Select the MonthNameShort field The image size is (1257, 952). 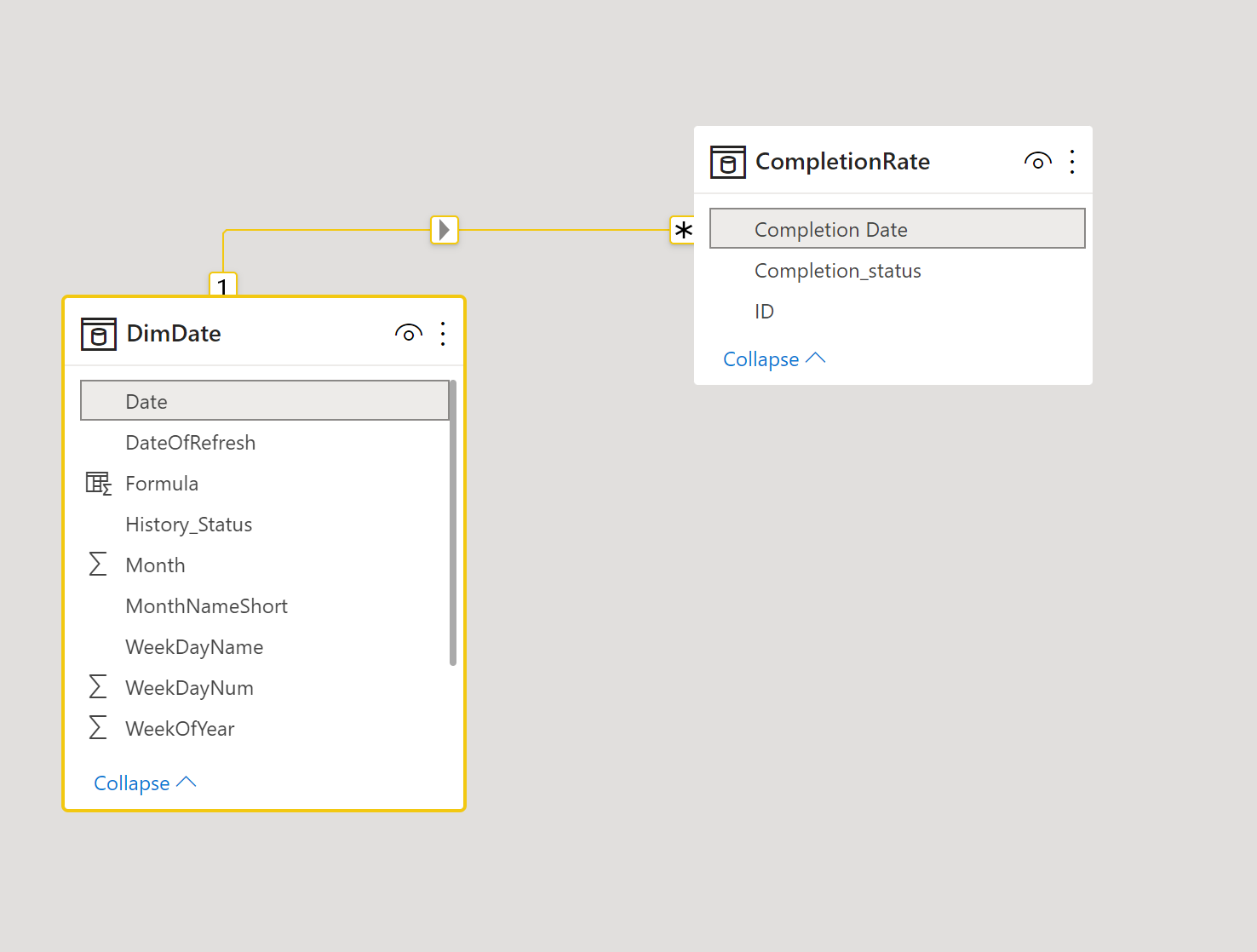(x=207, y=606)
